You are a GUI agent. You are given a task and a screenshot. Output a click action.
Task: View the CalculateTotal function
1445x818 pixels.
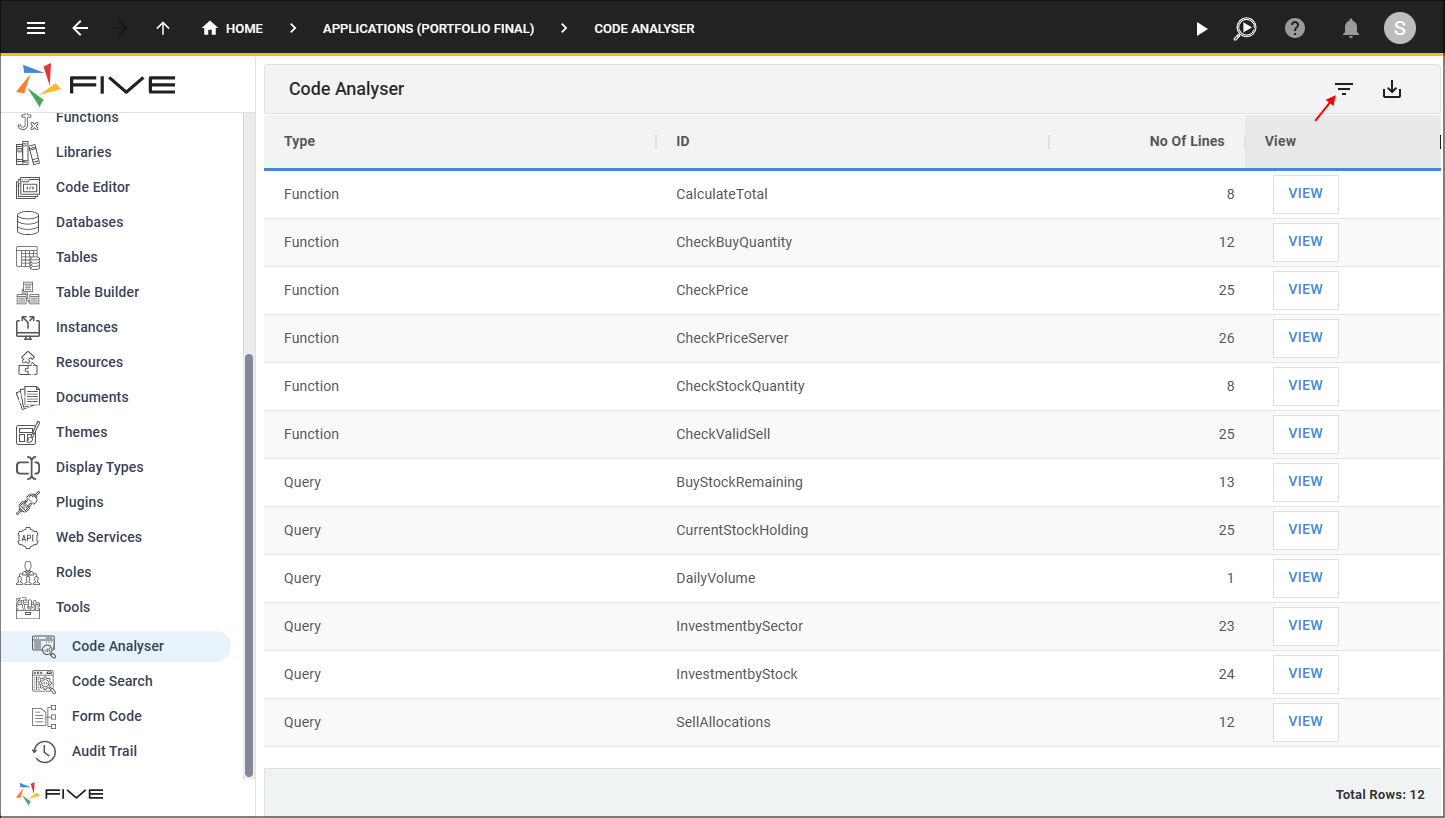pos(1305,194)
